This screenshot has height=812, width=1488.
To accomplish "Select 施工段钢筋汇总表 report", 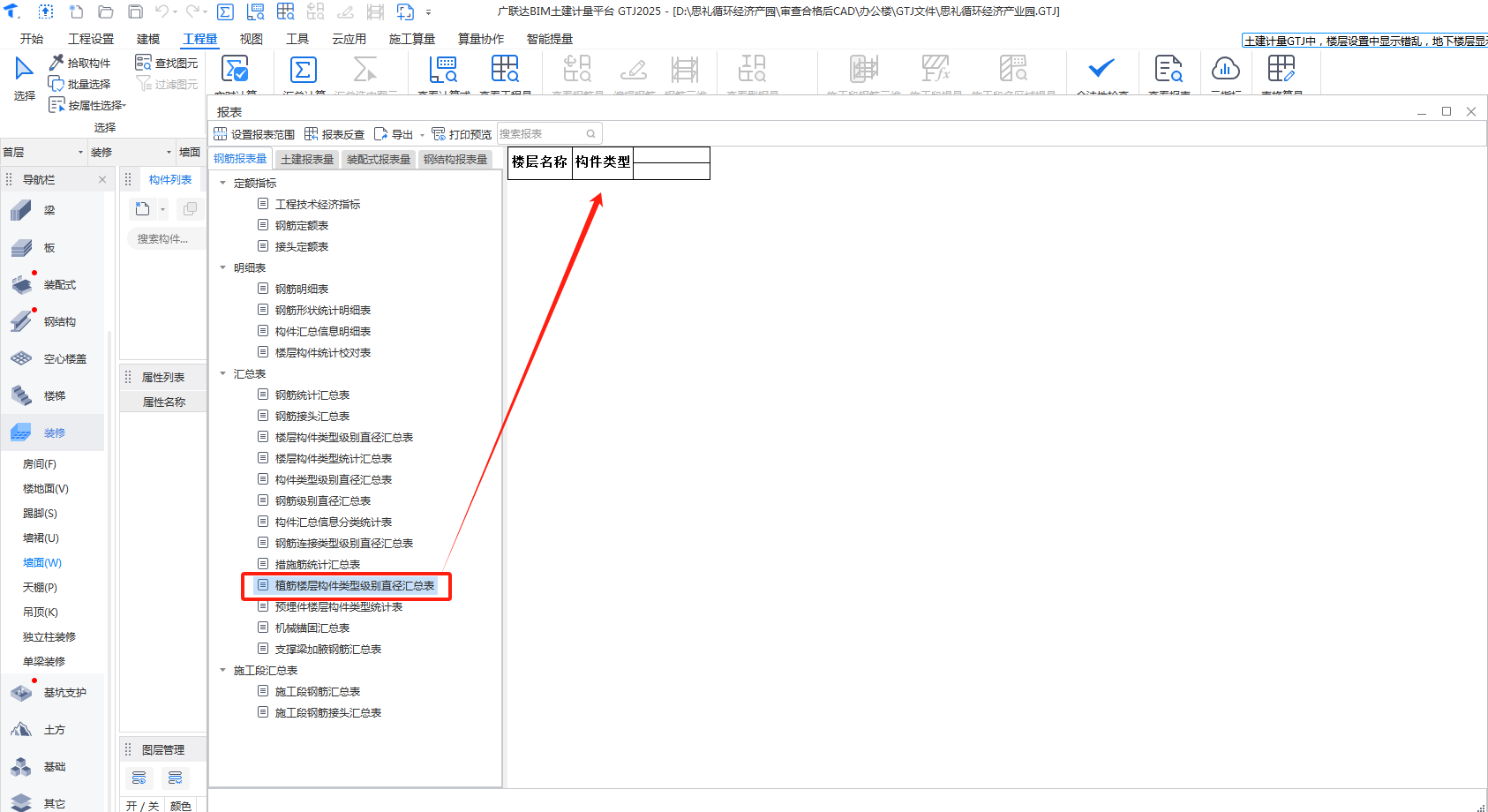I will click(318, 691).
